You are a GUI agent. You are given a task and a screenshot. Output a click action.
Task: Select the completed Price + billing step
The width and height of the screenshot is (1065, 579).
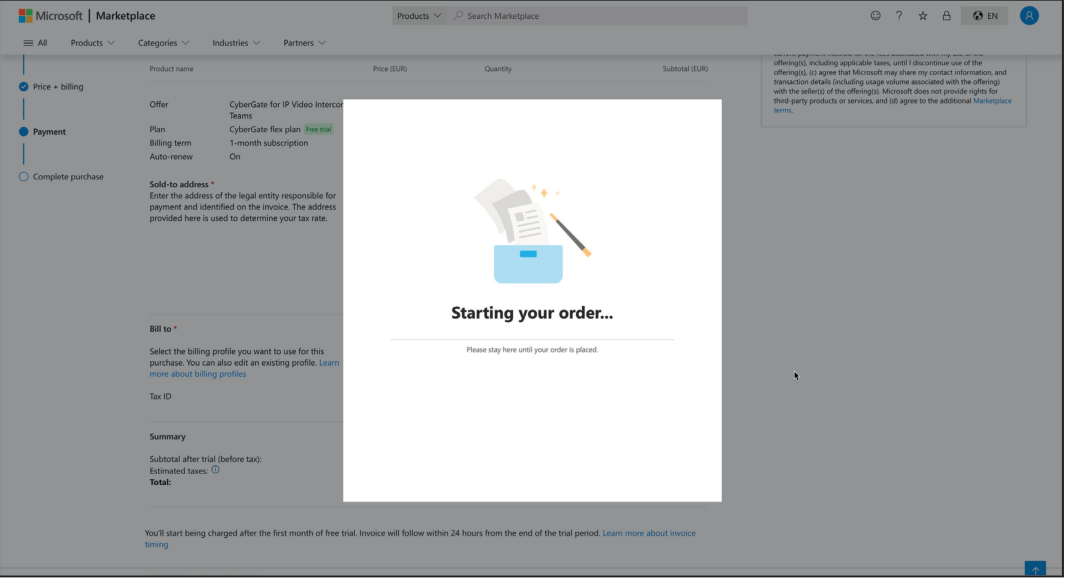[22, 87]
